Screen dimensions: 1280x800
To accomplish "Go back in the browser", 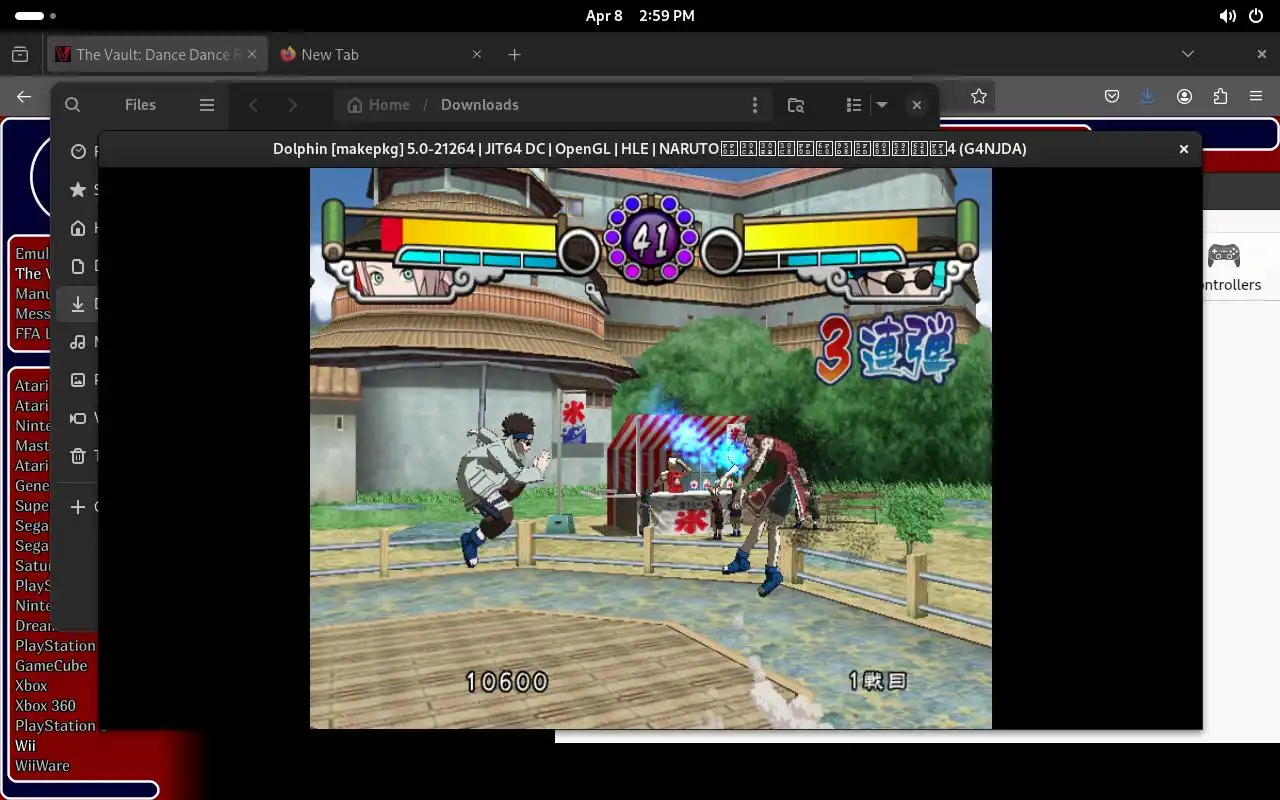I will point(24,97).
